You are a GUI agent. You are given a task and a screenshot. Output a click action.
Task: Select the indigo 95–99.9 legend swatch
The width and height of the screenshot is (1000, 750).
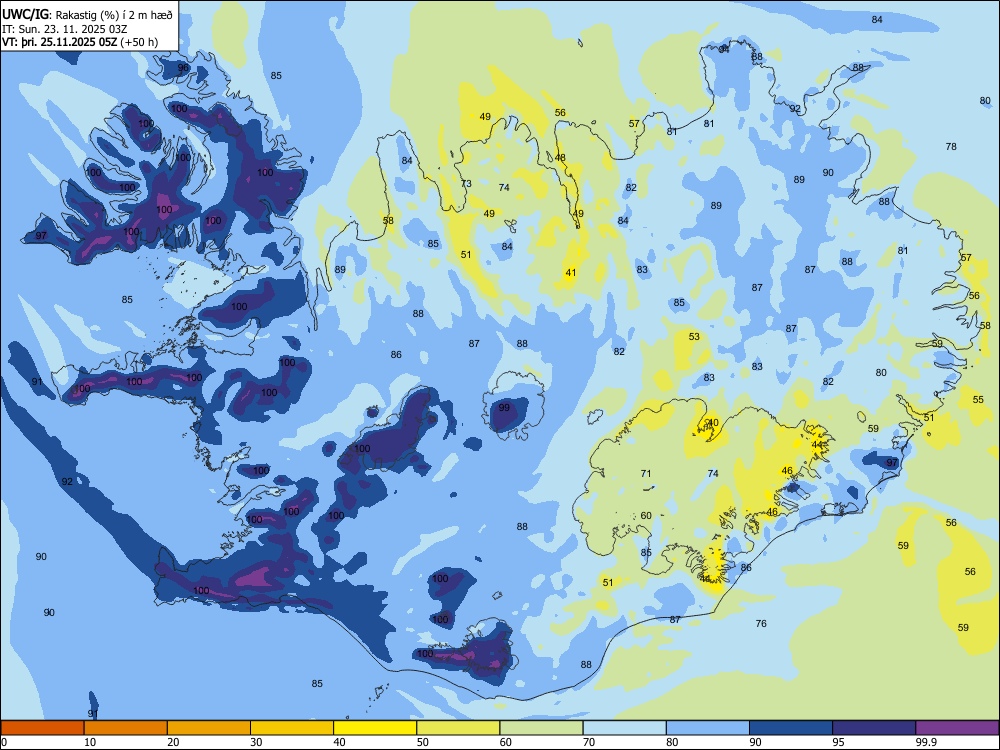(874, 728)
